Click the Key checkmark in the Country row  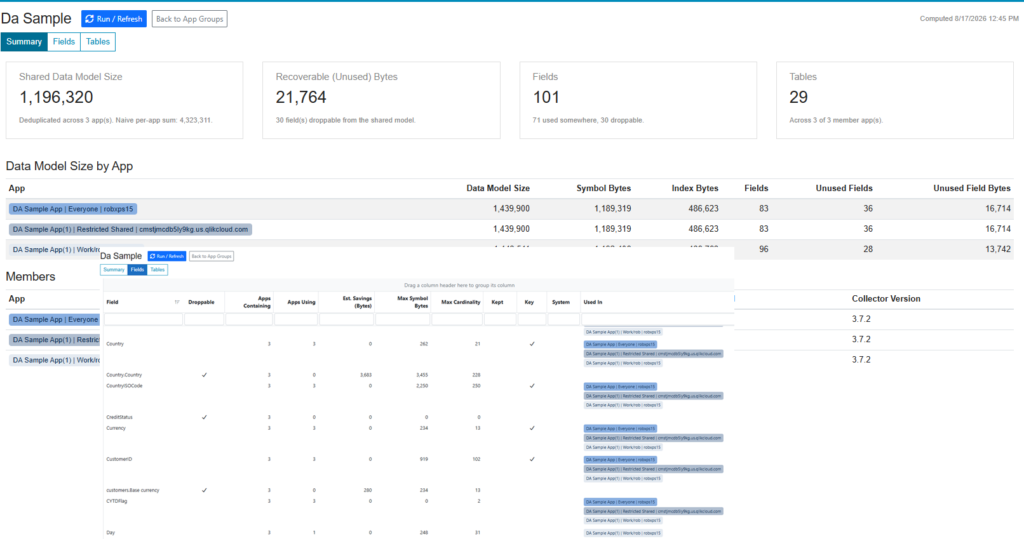[x=532, y=344]
